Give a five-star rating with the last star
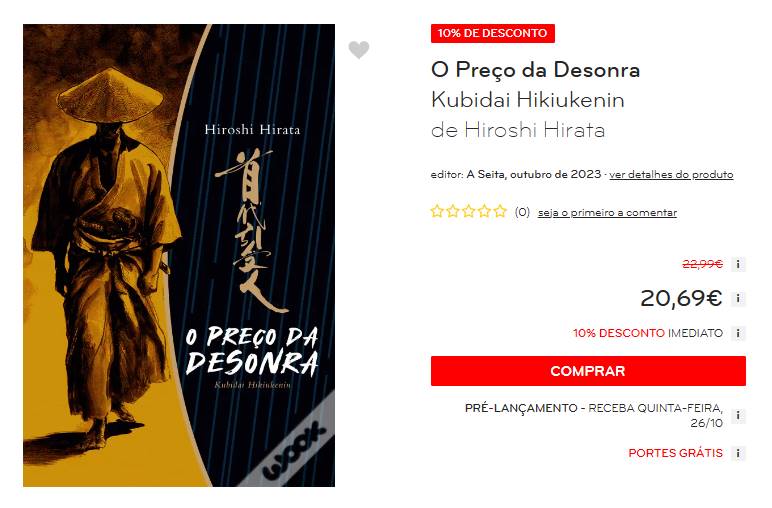 [x=500, y=212]
